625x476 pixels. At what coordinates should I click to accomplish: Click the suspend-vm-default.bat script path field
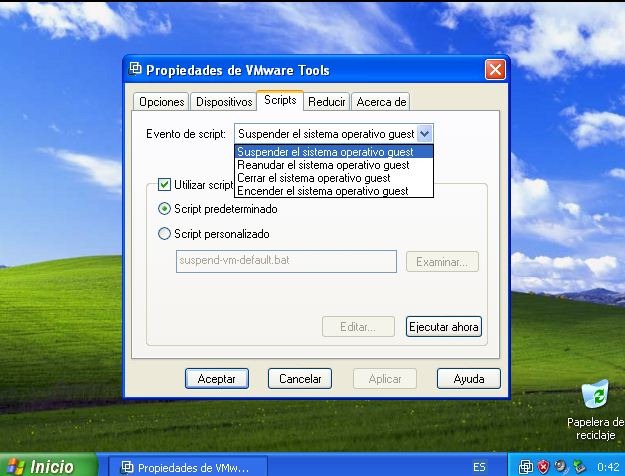(x=286, y=262)
